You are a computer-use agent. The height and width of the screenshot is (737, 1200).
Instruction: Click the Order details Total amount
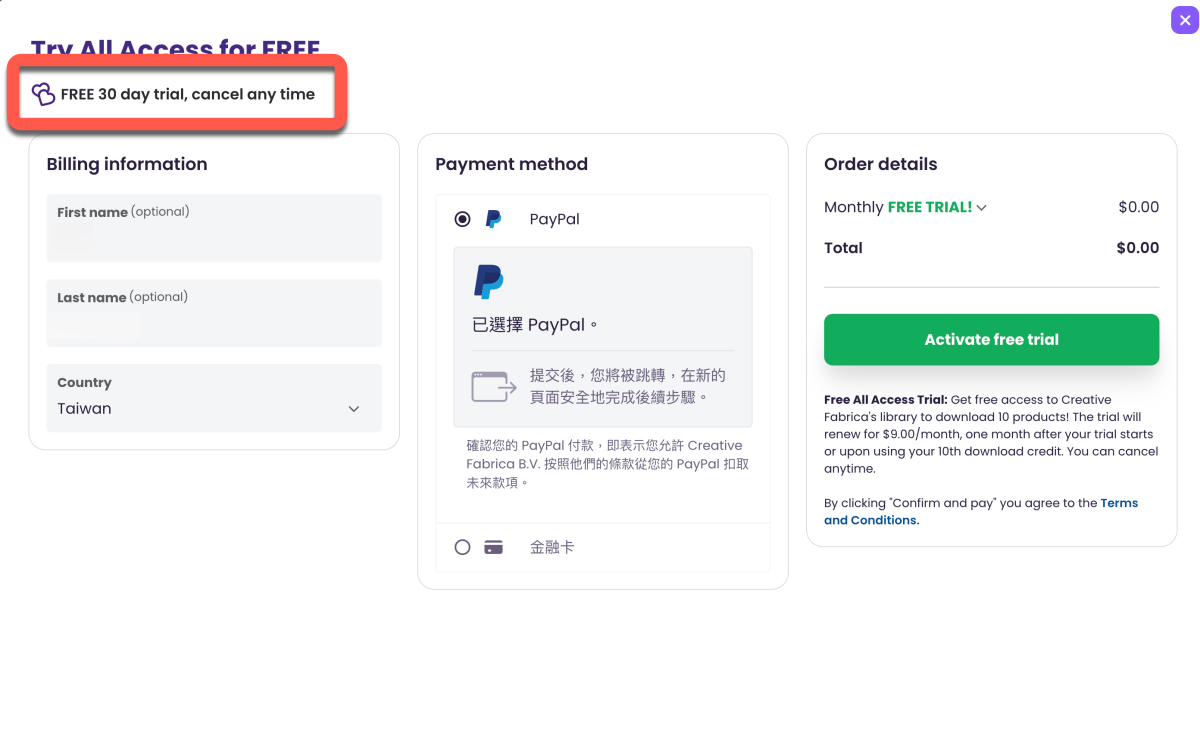(x=1137, y=248)
